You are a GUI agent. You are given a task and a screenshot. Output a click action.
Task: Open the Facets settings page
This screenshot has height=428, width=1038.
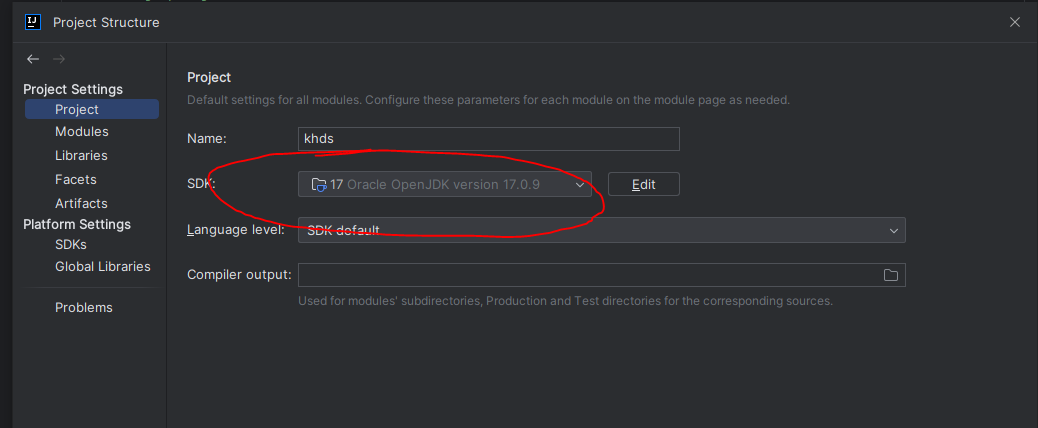pyautogui.click(x=75, y=179)
